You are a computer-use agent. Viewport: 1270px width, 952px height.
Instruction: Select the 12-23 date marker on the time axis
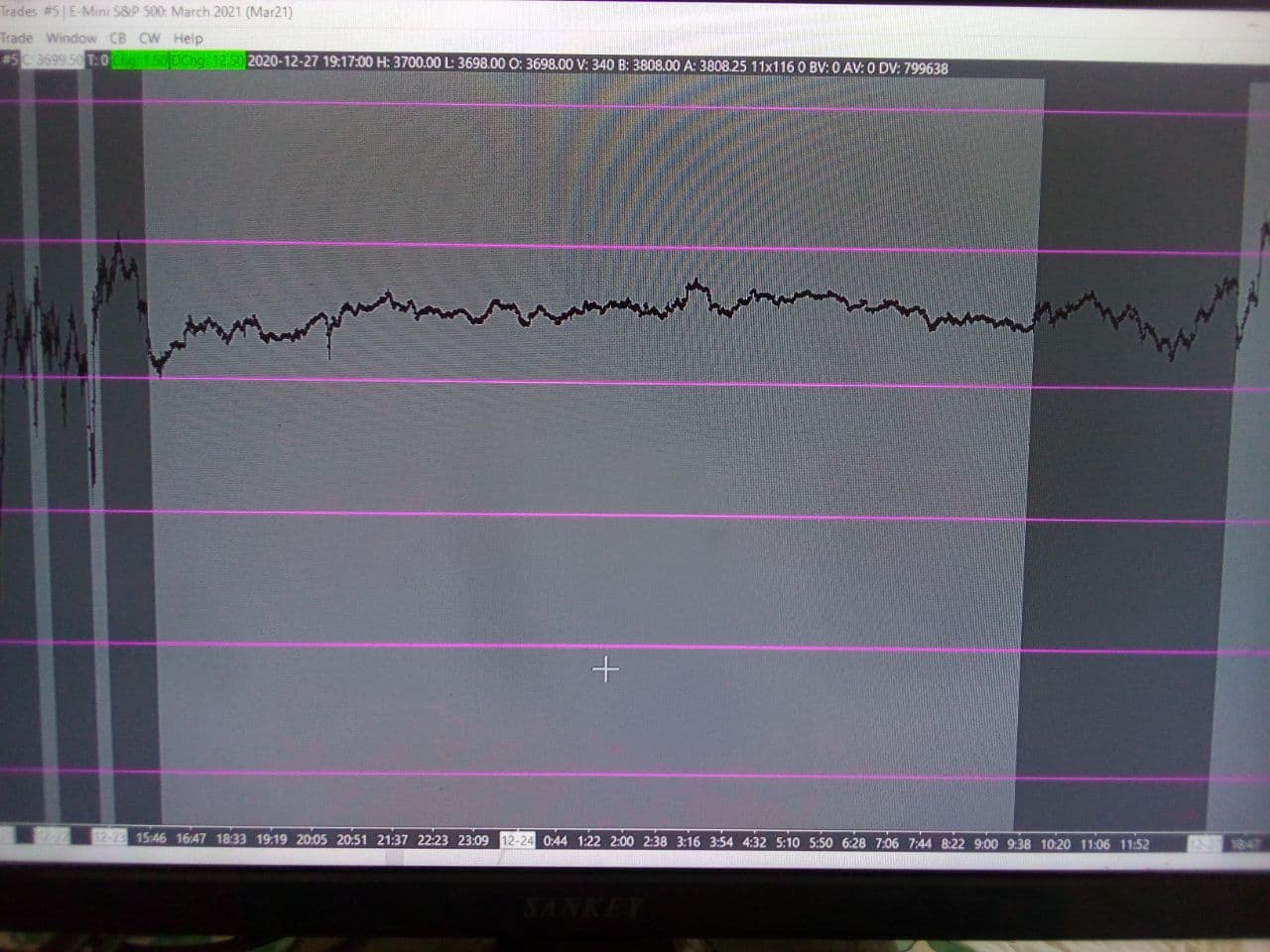tap(110, 838)
